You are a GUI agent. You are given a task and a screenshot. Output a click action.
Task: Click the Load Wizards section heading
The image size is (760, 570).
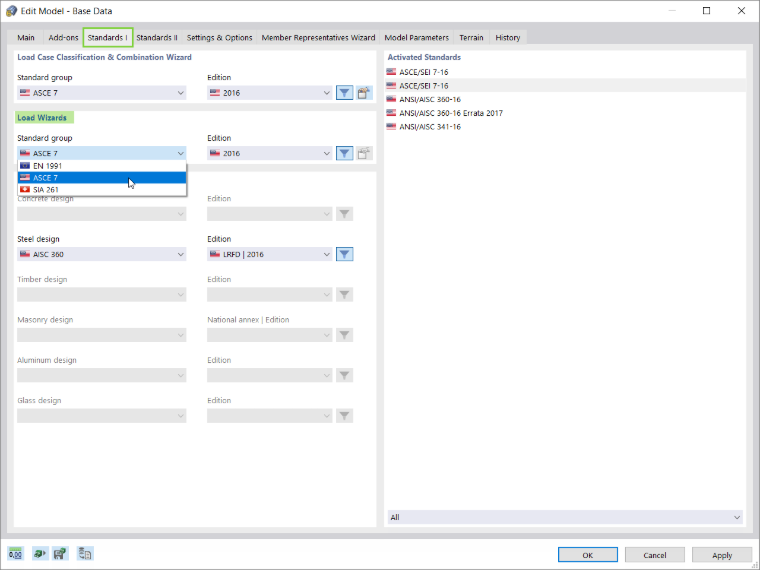coord(42,117)
